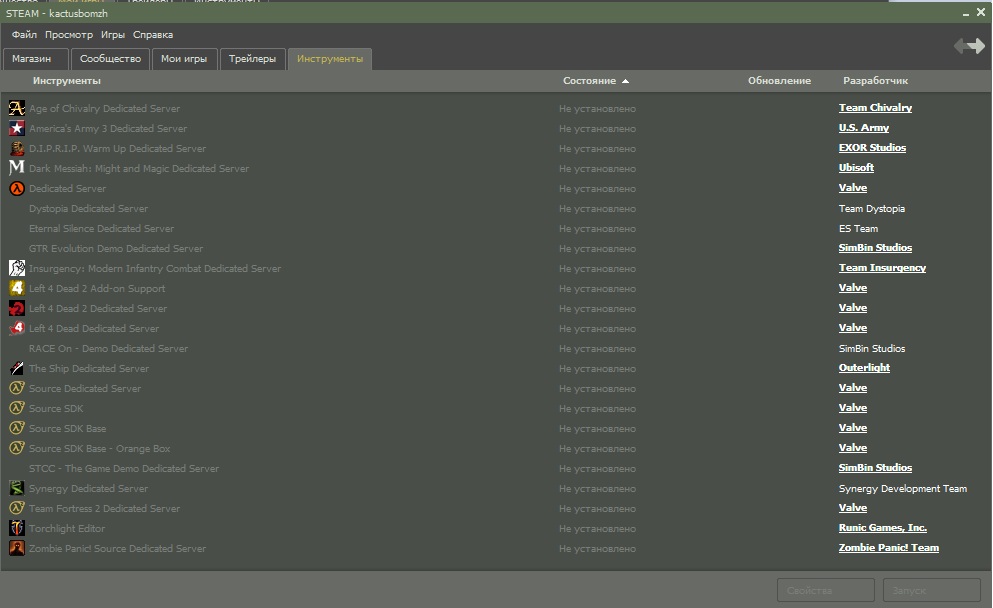Screen dimensions: 993x608
Task: Click the Dark Messiah M icon
Action: pos(17,168)
